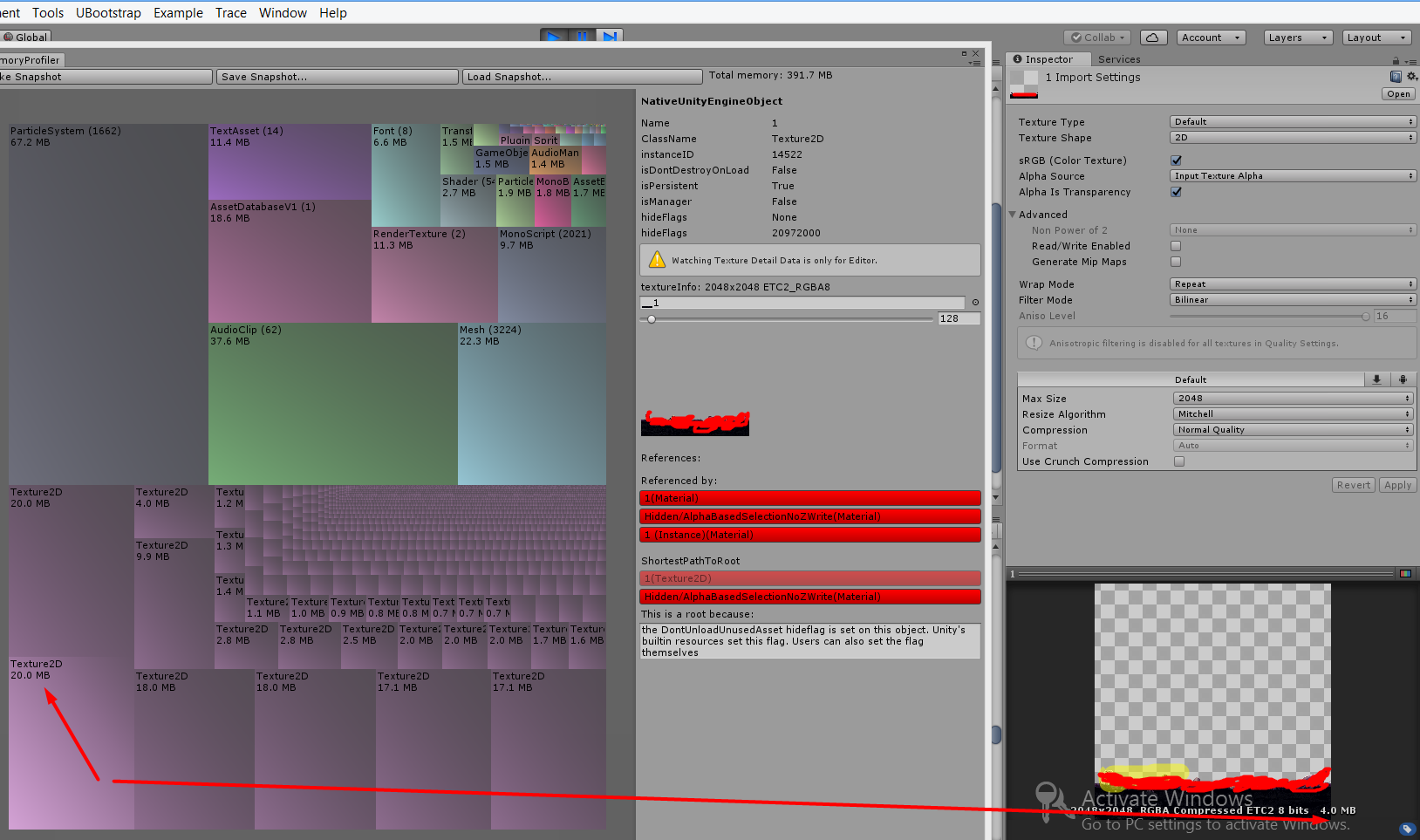The image size is (1420, 840).
Task: Open the Layers dropdown
Action: tap(1299, 38)
